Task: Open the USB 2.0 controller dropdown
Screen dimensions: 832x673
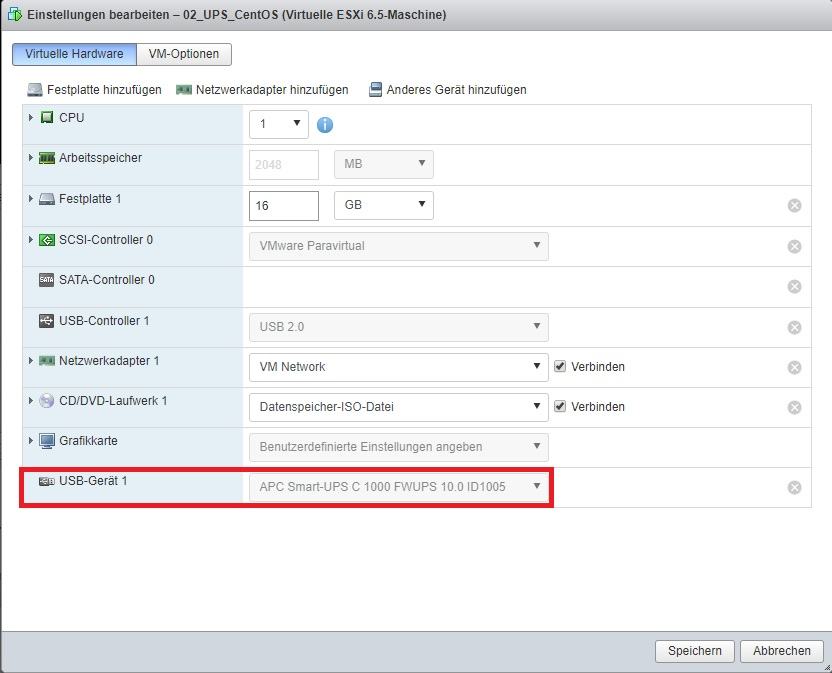Action: (x=398, y=327)
